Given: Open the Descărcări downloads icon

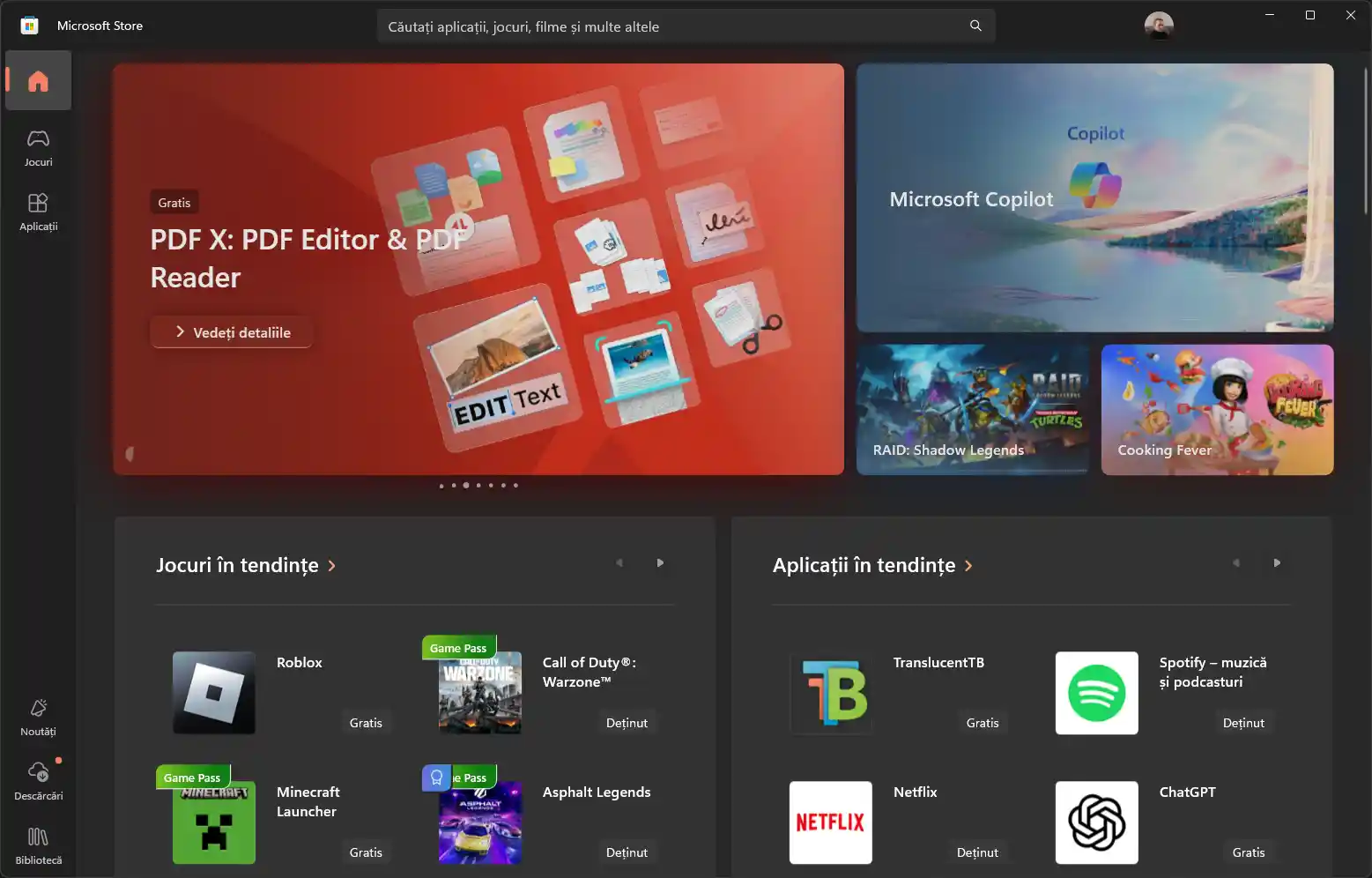Looking at the screenshot, I should (38, 781).
